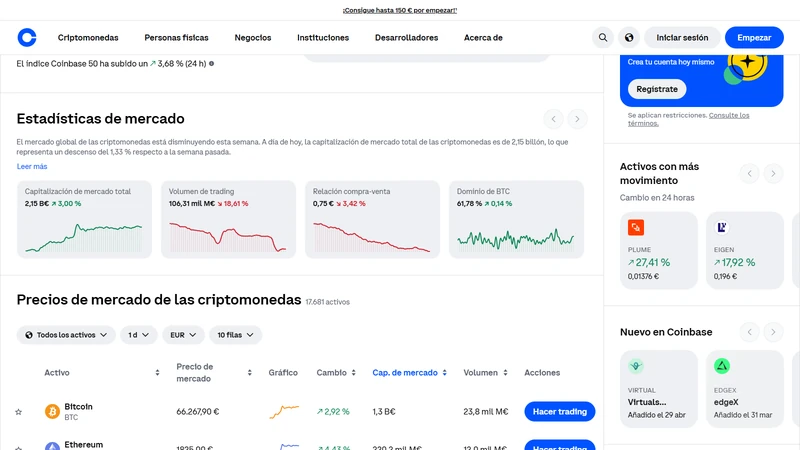This screenshot has width=800, height=450.
Task: Click Regístrate button
Action: click(657, 89)
